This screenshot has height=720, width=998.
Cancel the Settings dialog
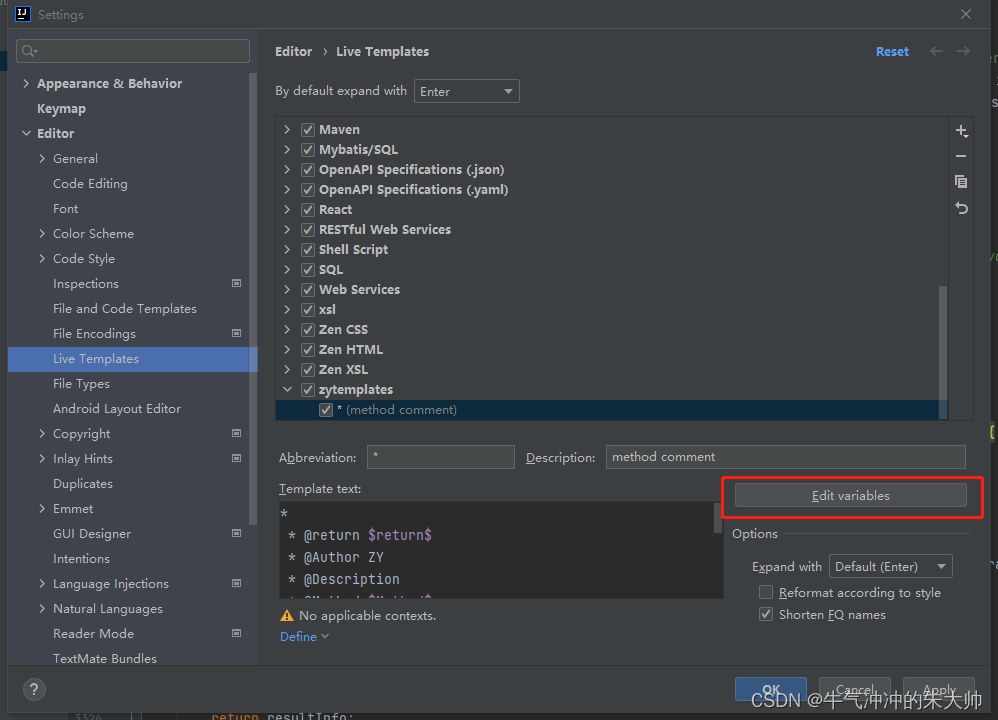(x=854, y=689)
